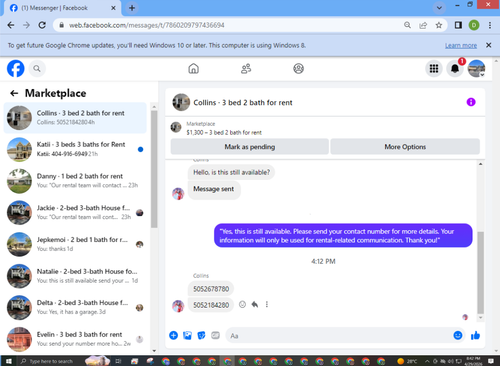Viewport: 500px width, 366px height.
Task: Open Delta - 2-bed 3-bath House conversation
Action: (x=75, y=308)
